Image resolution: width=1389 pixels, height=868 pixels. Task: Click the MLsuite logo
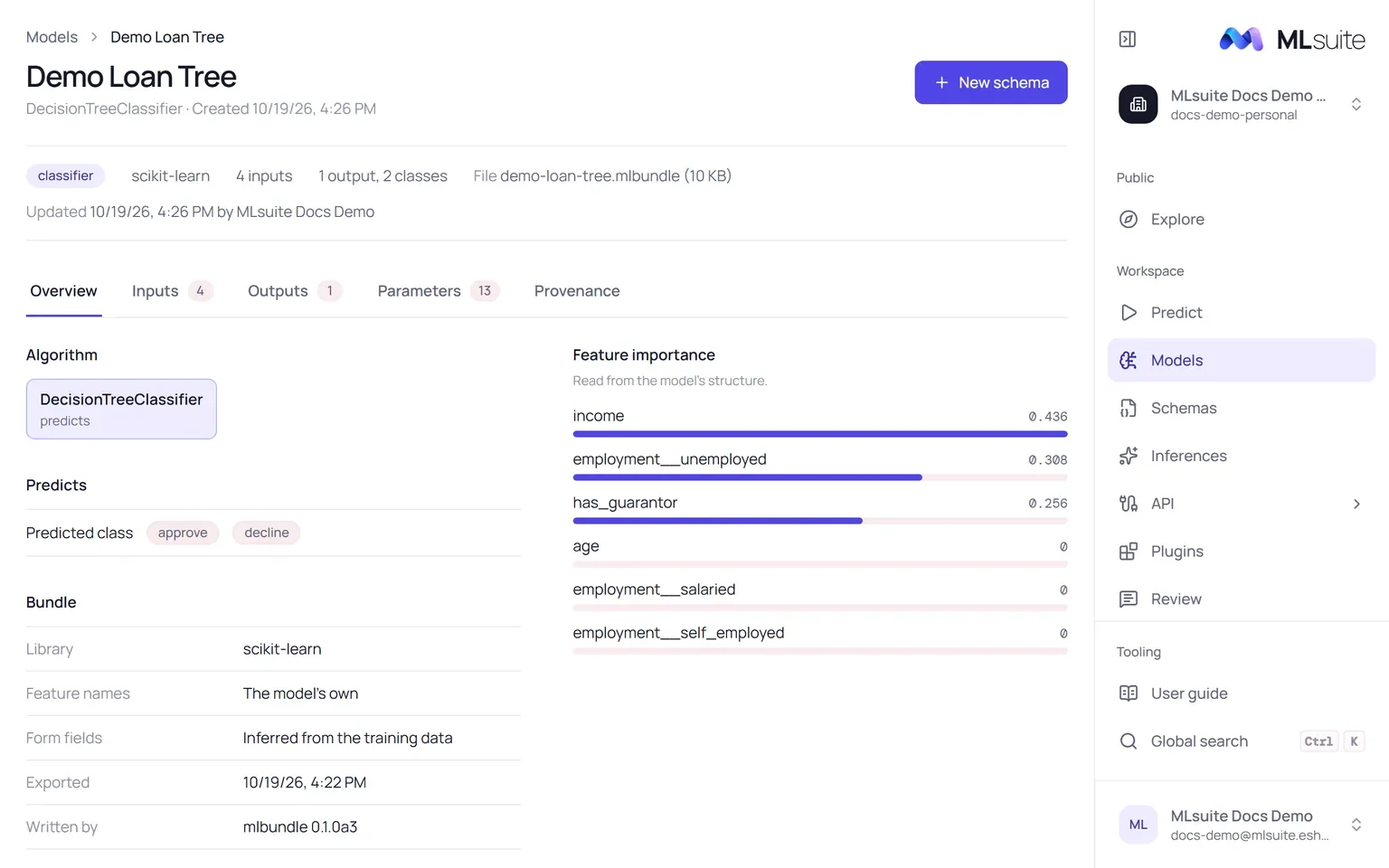point(1292,39)
